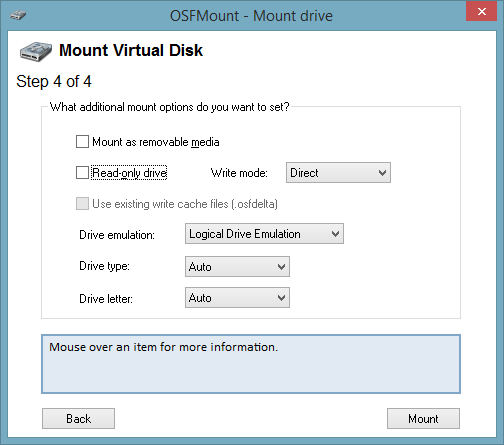Image resolution: width=504 pixels, height=445 pixels.
Task: Click the 'Step 4 of 4' heading
Action: click(x=54, y=82)
